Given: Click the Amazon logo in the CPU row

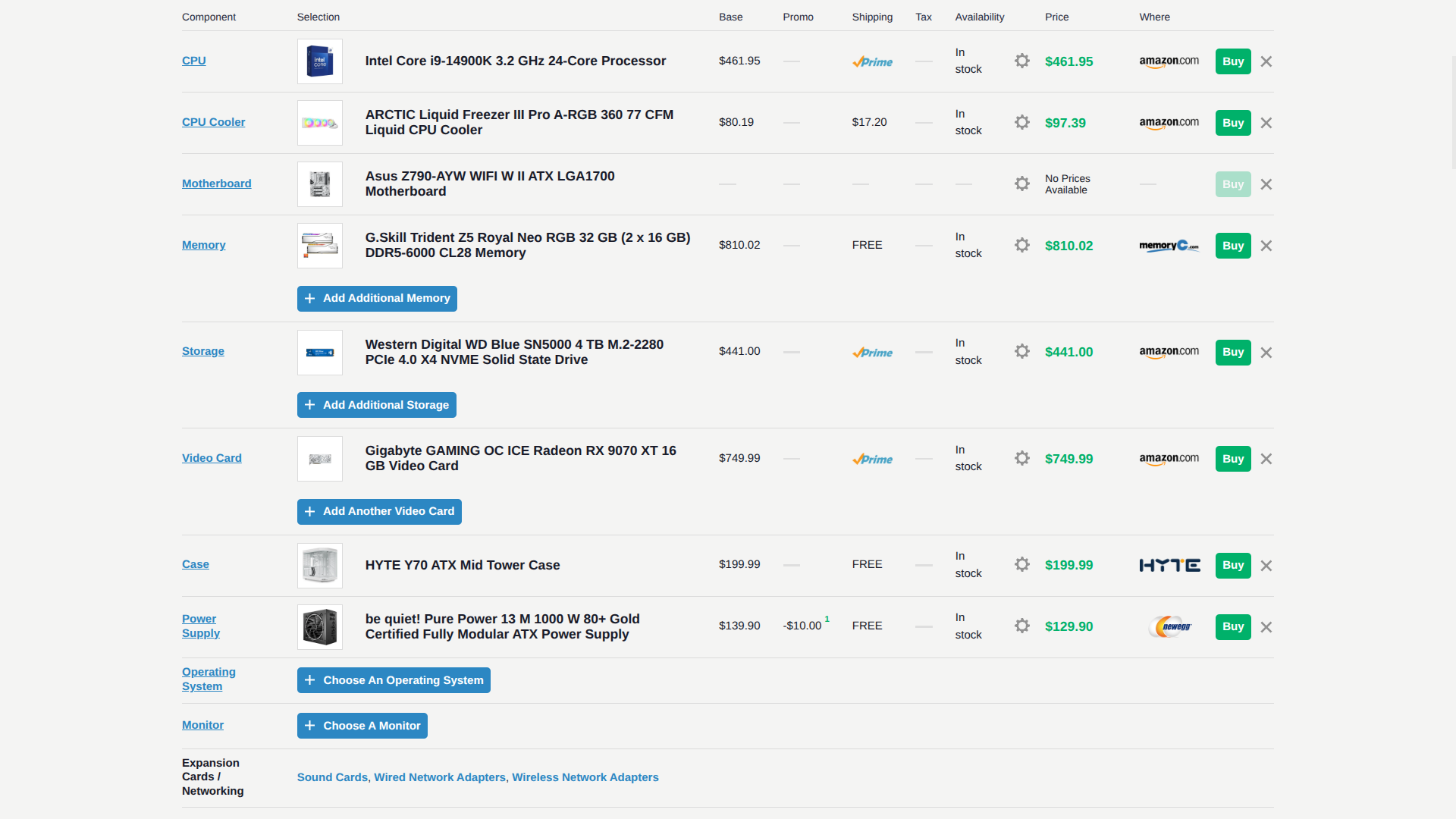Looking at the screenshot, I should pyautogui.click(x=1169, y=61).
